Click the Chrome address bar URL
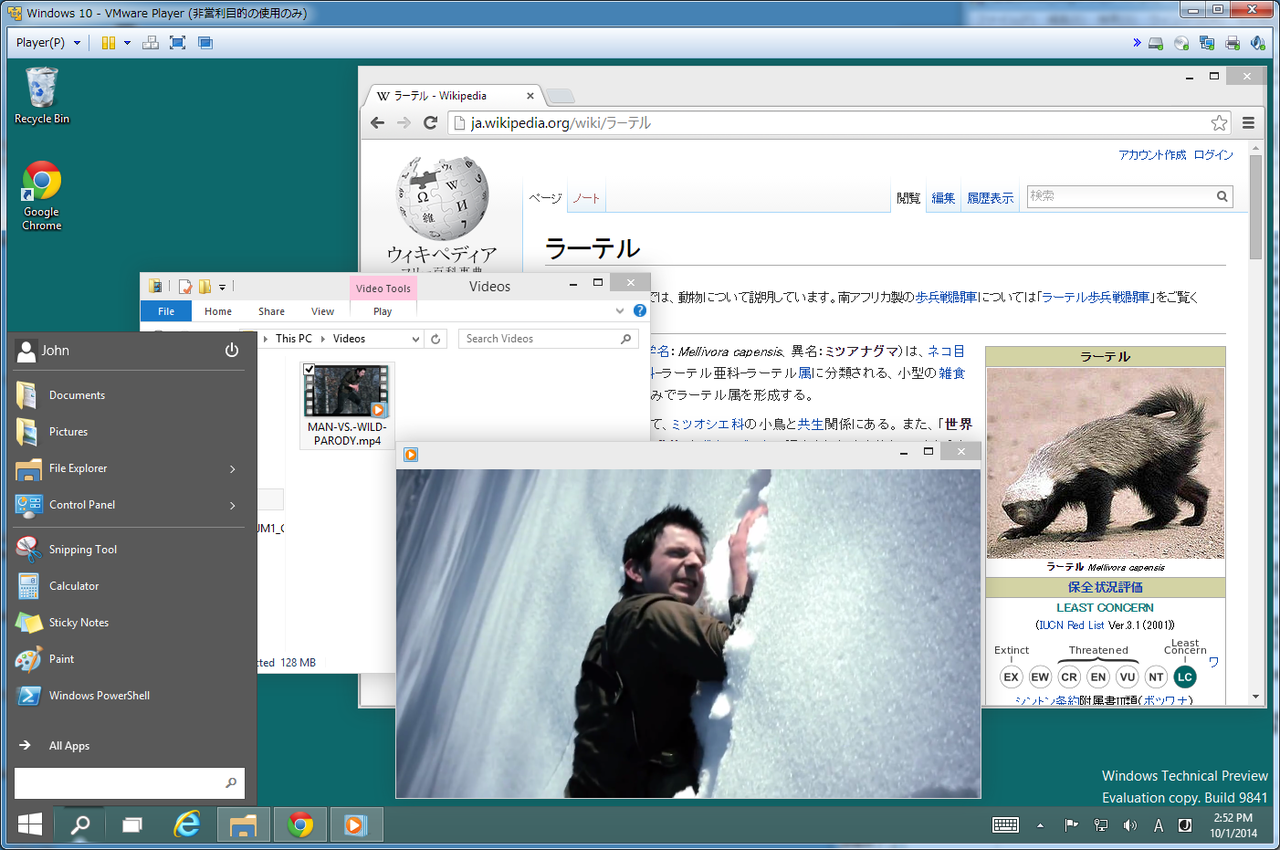Image resolution: width=1280 pixels, height=850 pixels. coord(561,123)
